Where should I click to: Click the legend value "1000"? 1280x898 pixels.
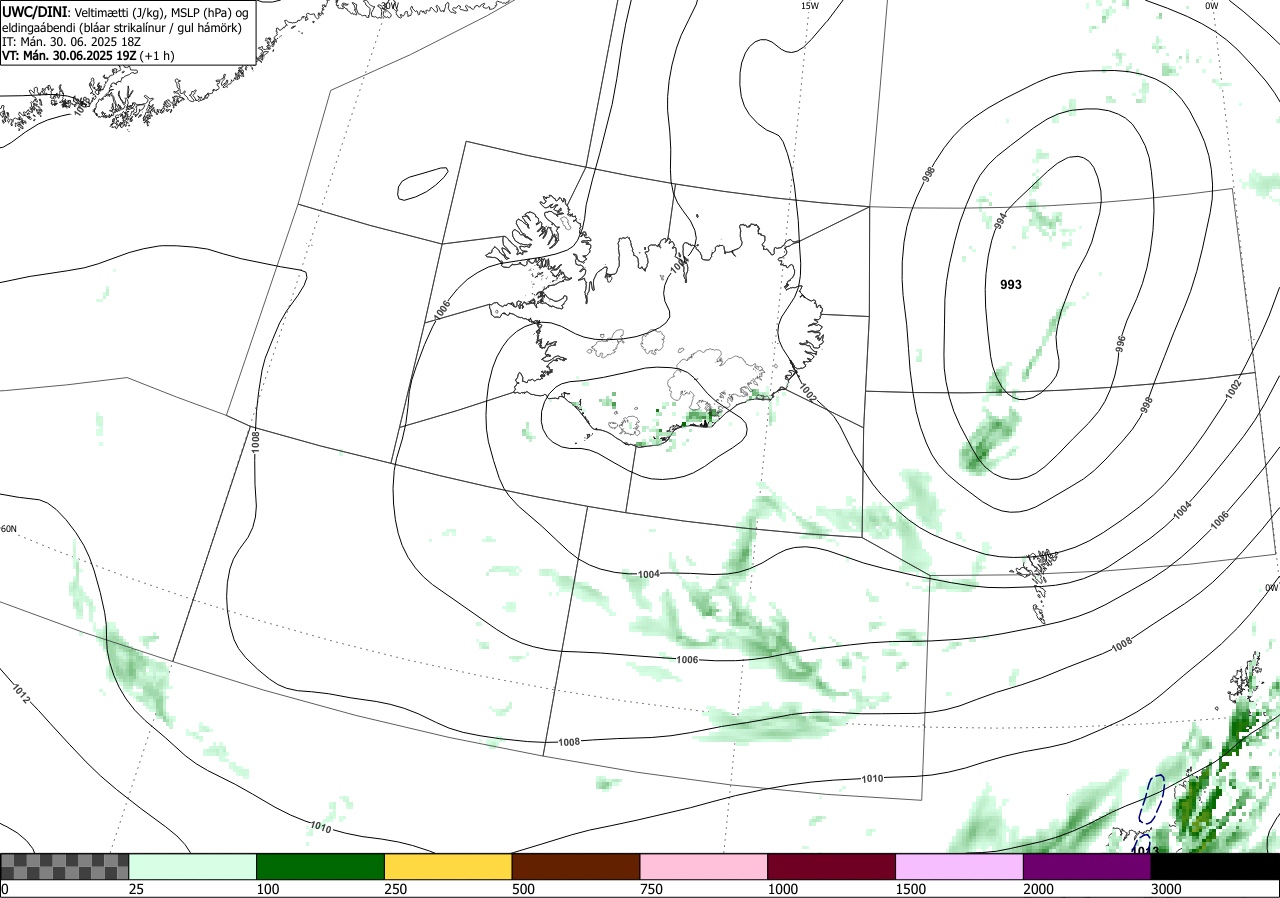tap(782, 889)
